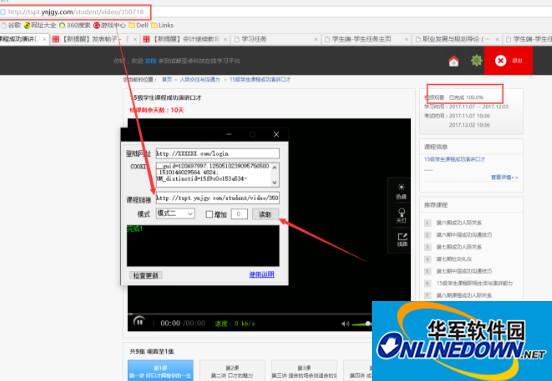Click the 检查更新 button
Image resolution: width=552 pixels, height=381 pixels.
(146, 275)
